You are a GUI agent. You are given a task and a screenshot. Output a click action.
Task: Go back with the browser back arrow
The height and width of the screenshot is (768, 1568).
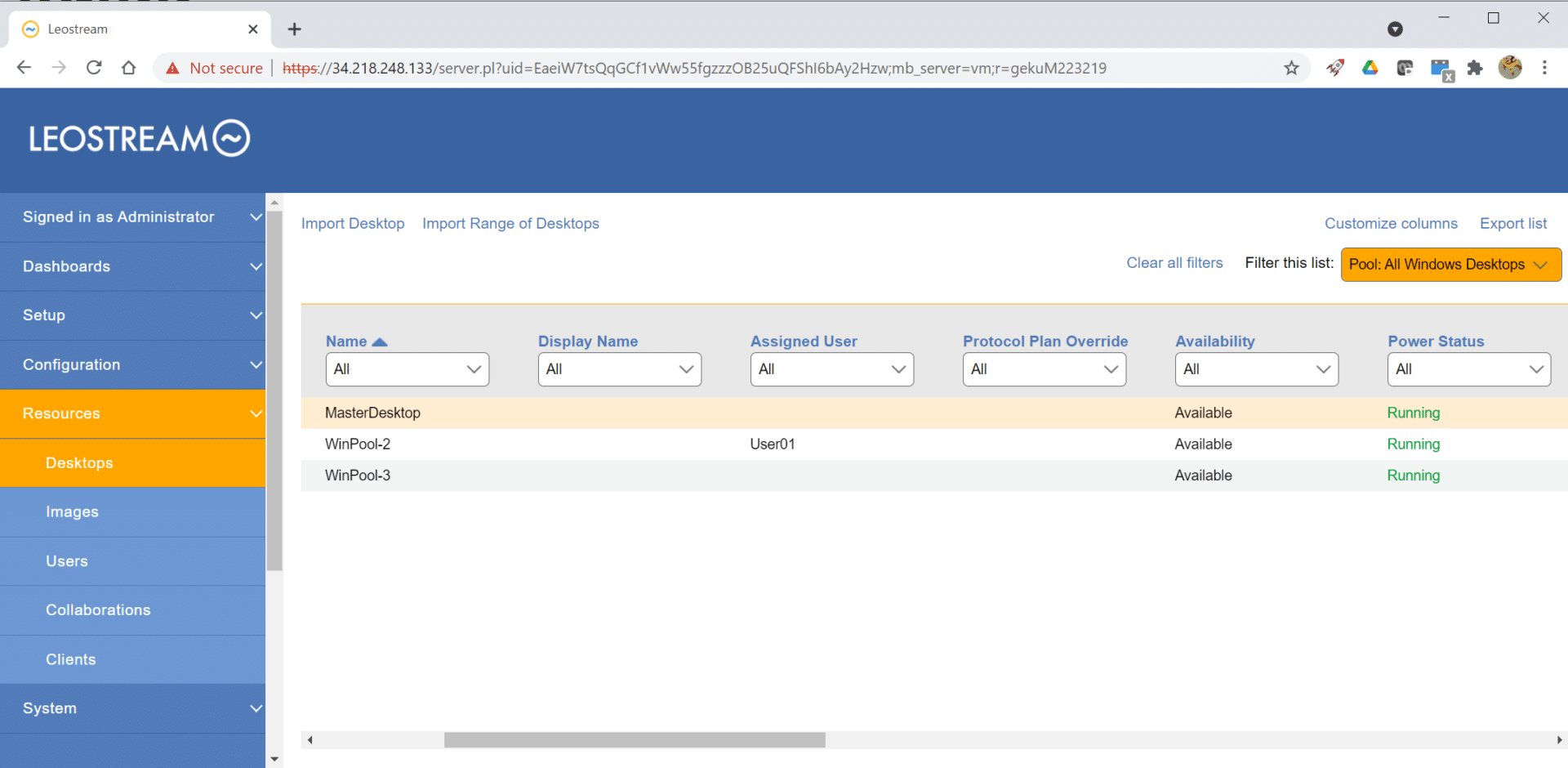(x=24, y=68)
